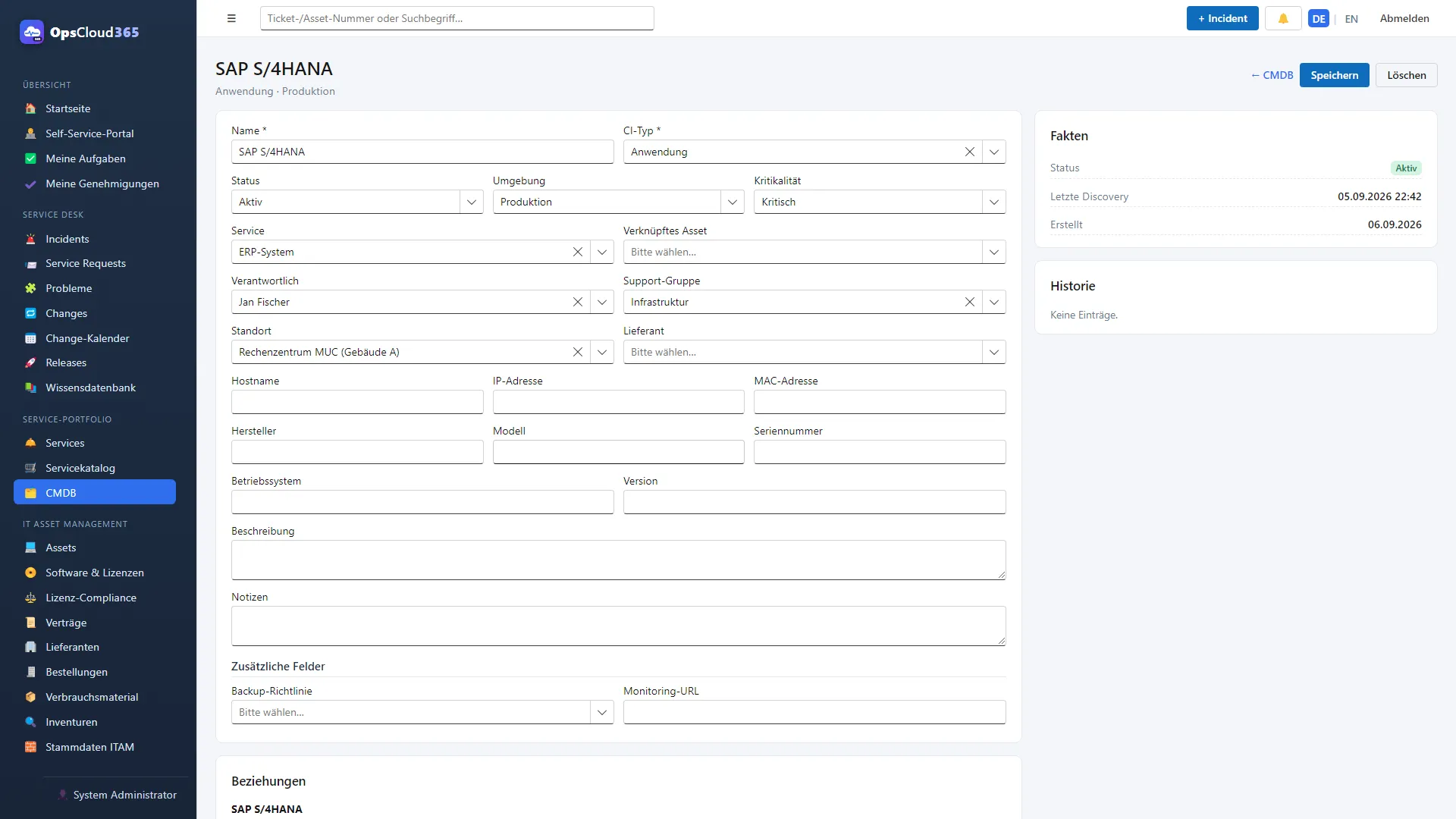The image size is (1456, 819).
Task: Click the Assets laptop icon
Action: [30, 548]
